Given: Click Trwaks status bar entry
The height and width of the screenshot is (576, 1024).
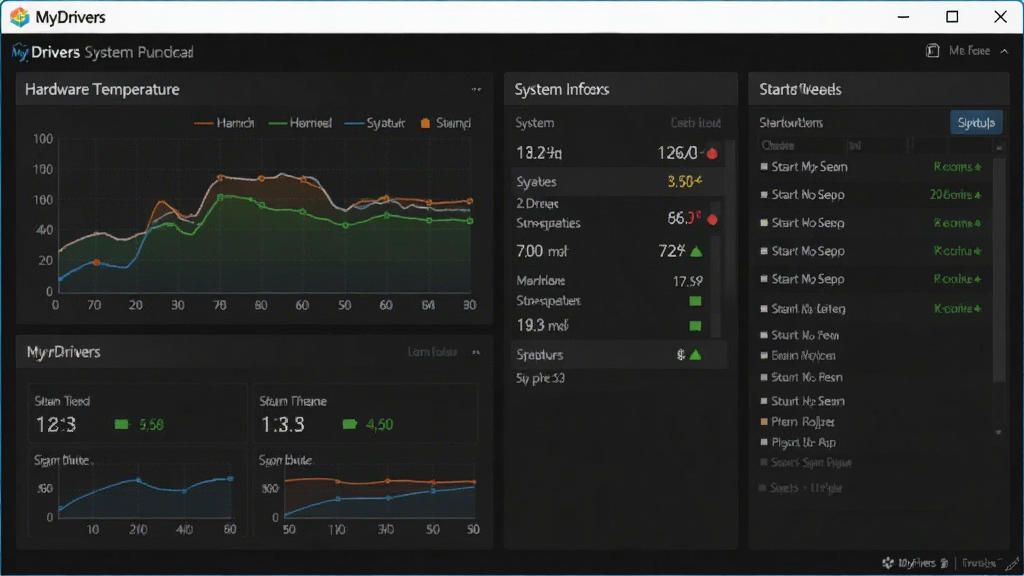Looking at the screenshot, I should pos(979,563).
